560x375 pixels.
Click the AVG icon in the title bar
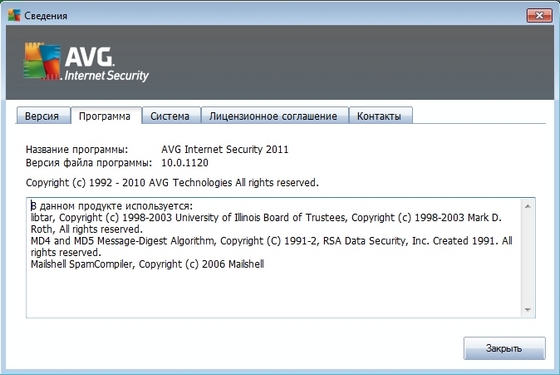tap(14, 15)
